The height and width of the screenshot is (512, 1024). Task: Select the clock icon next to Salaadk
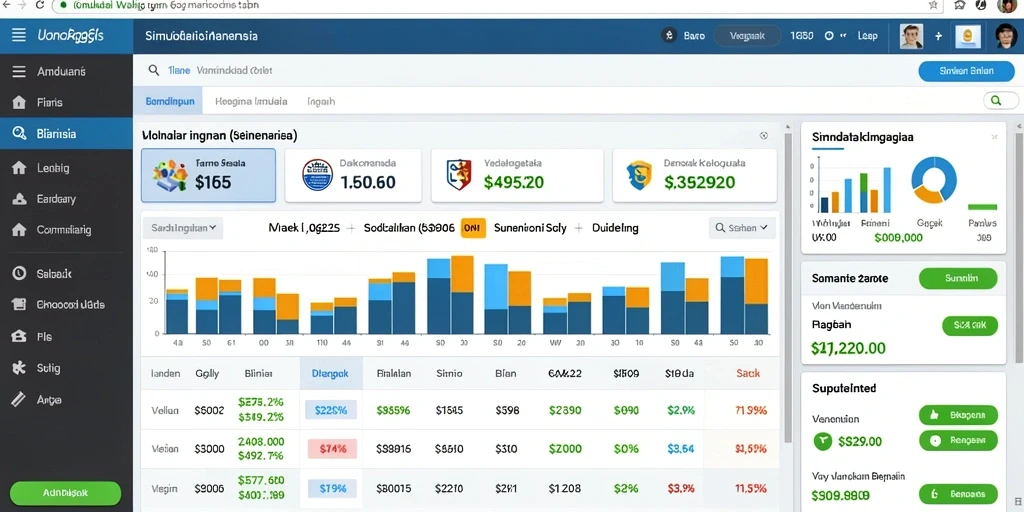coord(19,274)
